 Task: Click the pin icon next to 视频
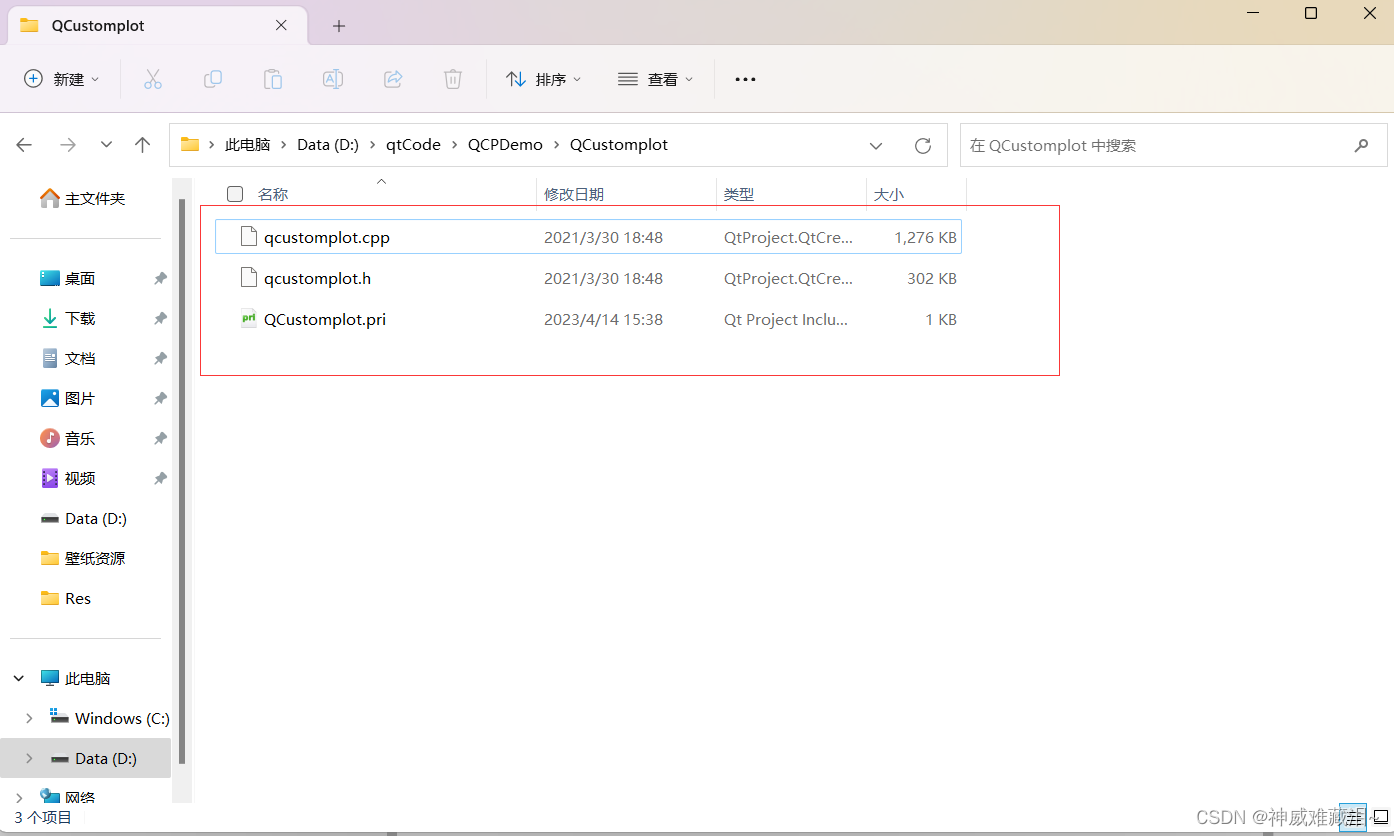160,479
